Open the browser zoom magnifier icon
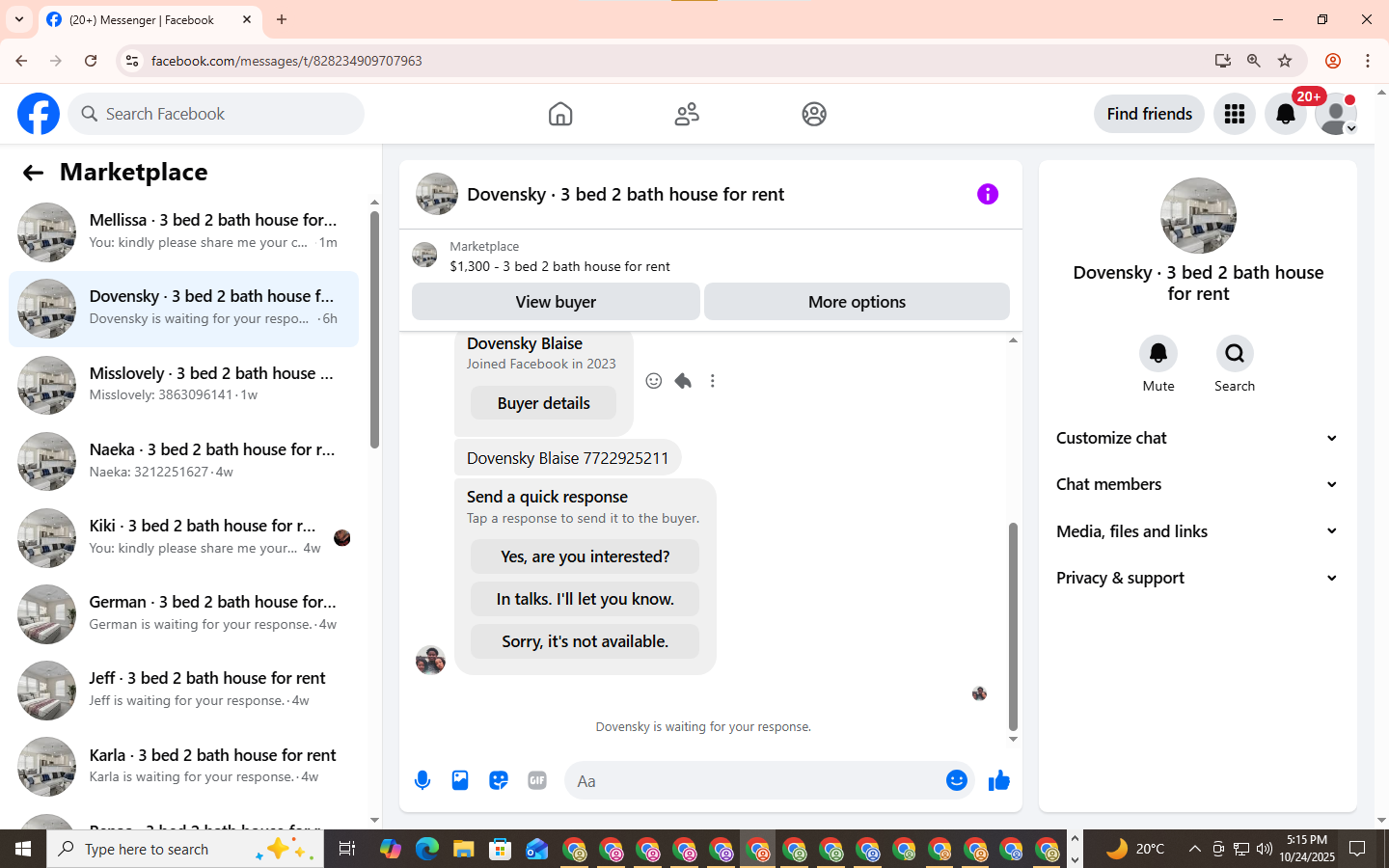The width and height of the screenshot is (1389, 868). coord(1254,61)
